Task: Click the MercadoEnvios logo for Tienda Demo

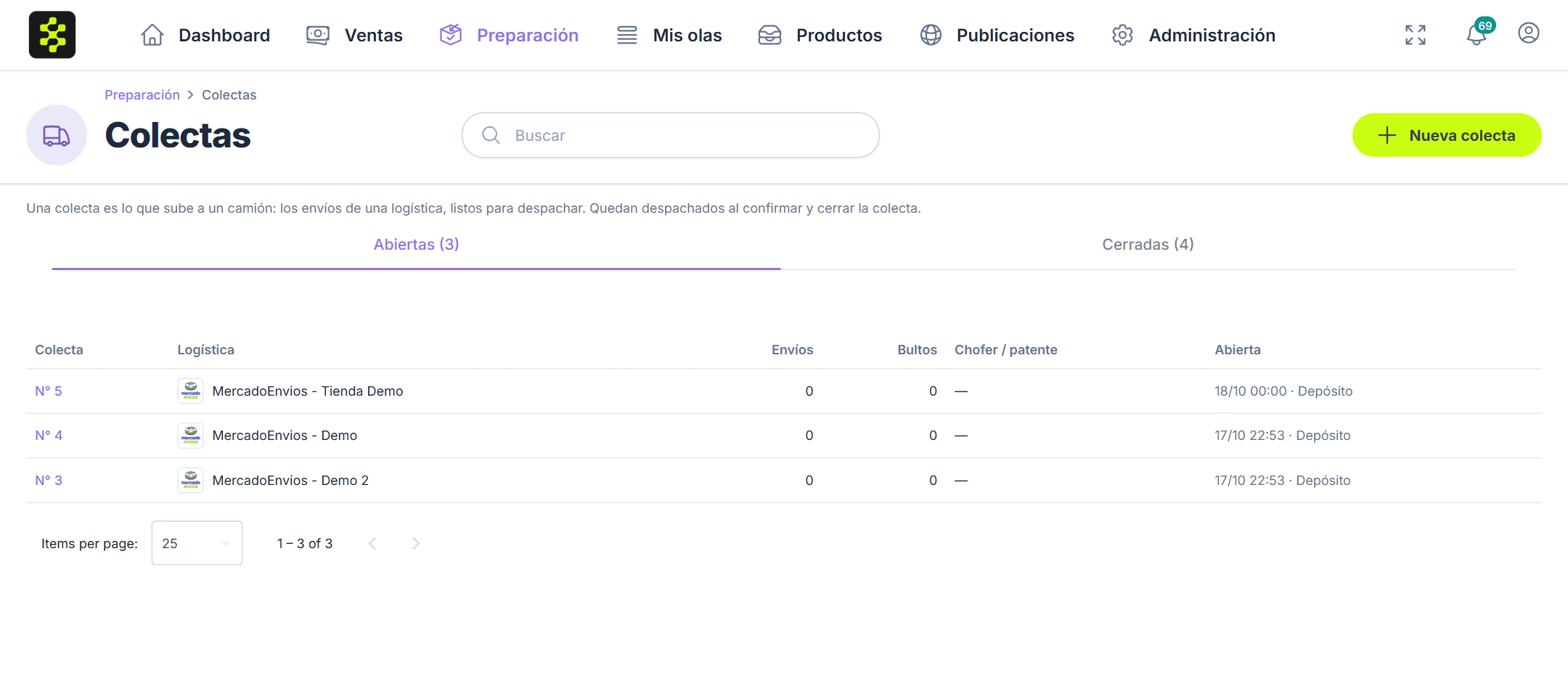Action: click(191, 391)
